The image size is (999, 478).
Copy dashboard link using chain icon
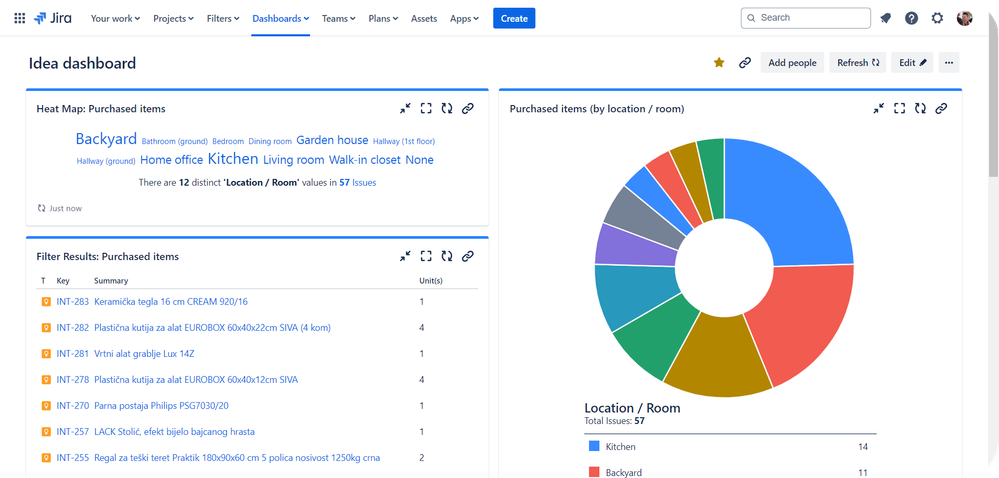click(744, 63)
